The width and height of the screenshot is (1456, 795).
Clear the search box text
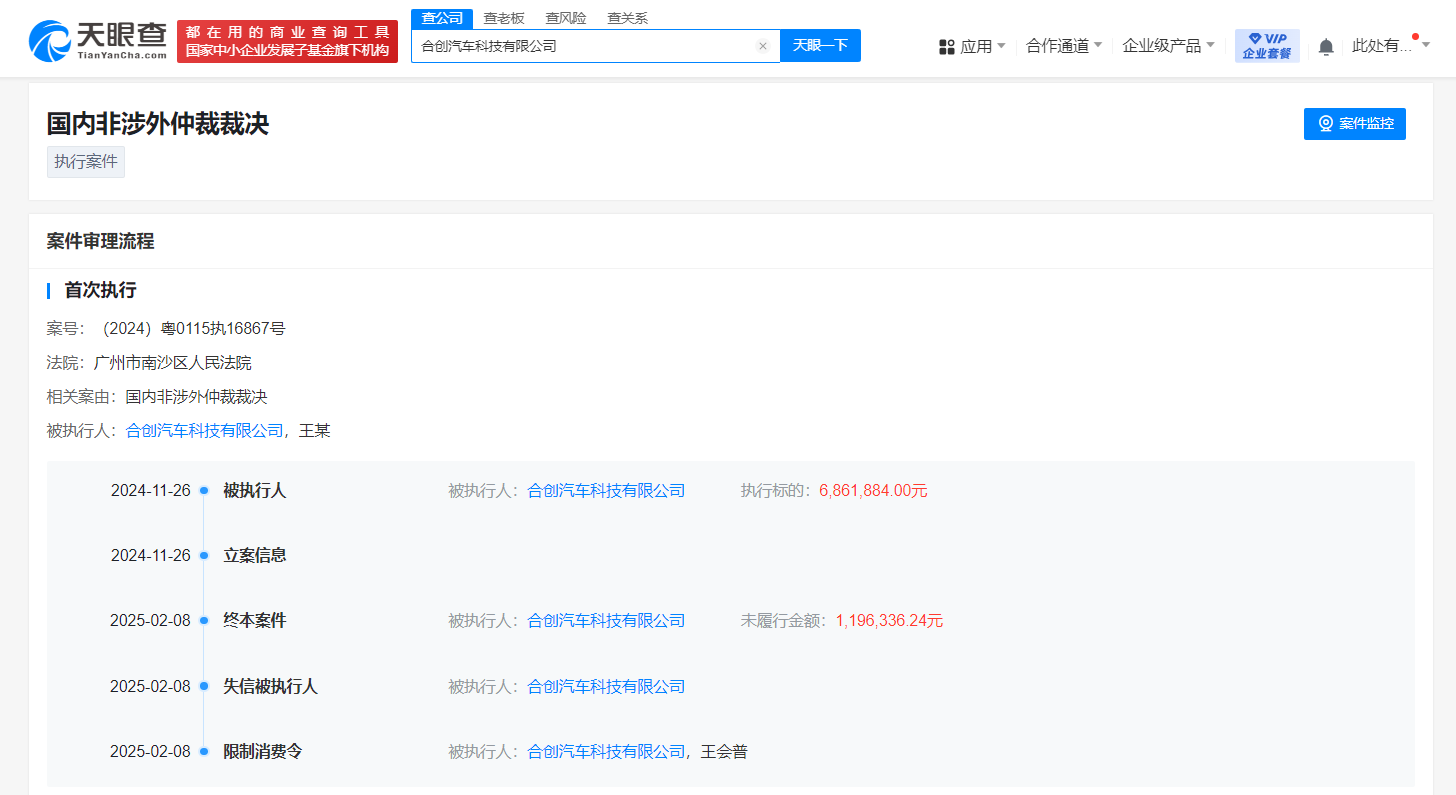click(x=762, y=46)
